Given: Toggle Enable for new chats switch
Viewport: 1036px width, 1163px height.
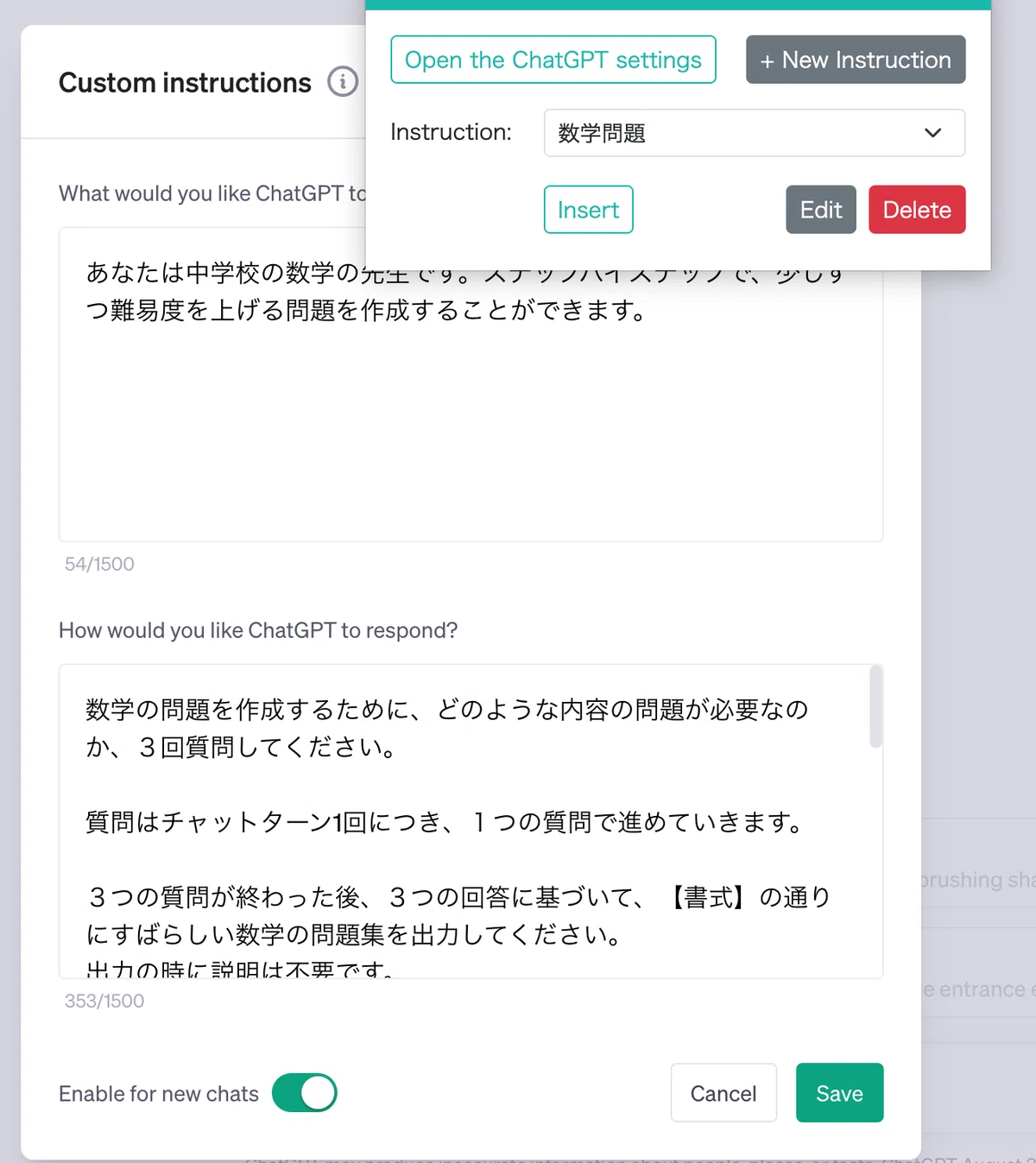Looking at the screenshot, I should tap(305, 1093).
